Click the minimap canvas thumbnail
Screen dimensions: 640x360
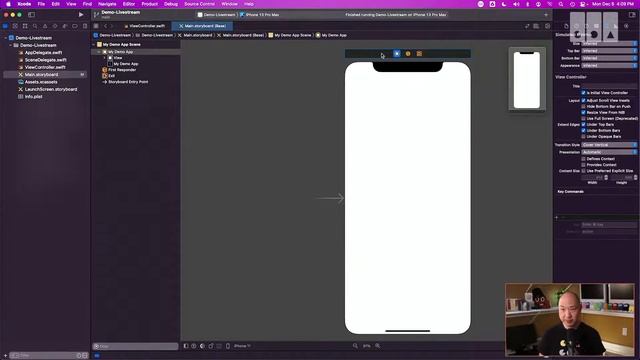(527, 80)
